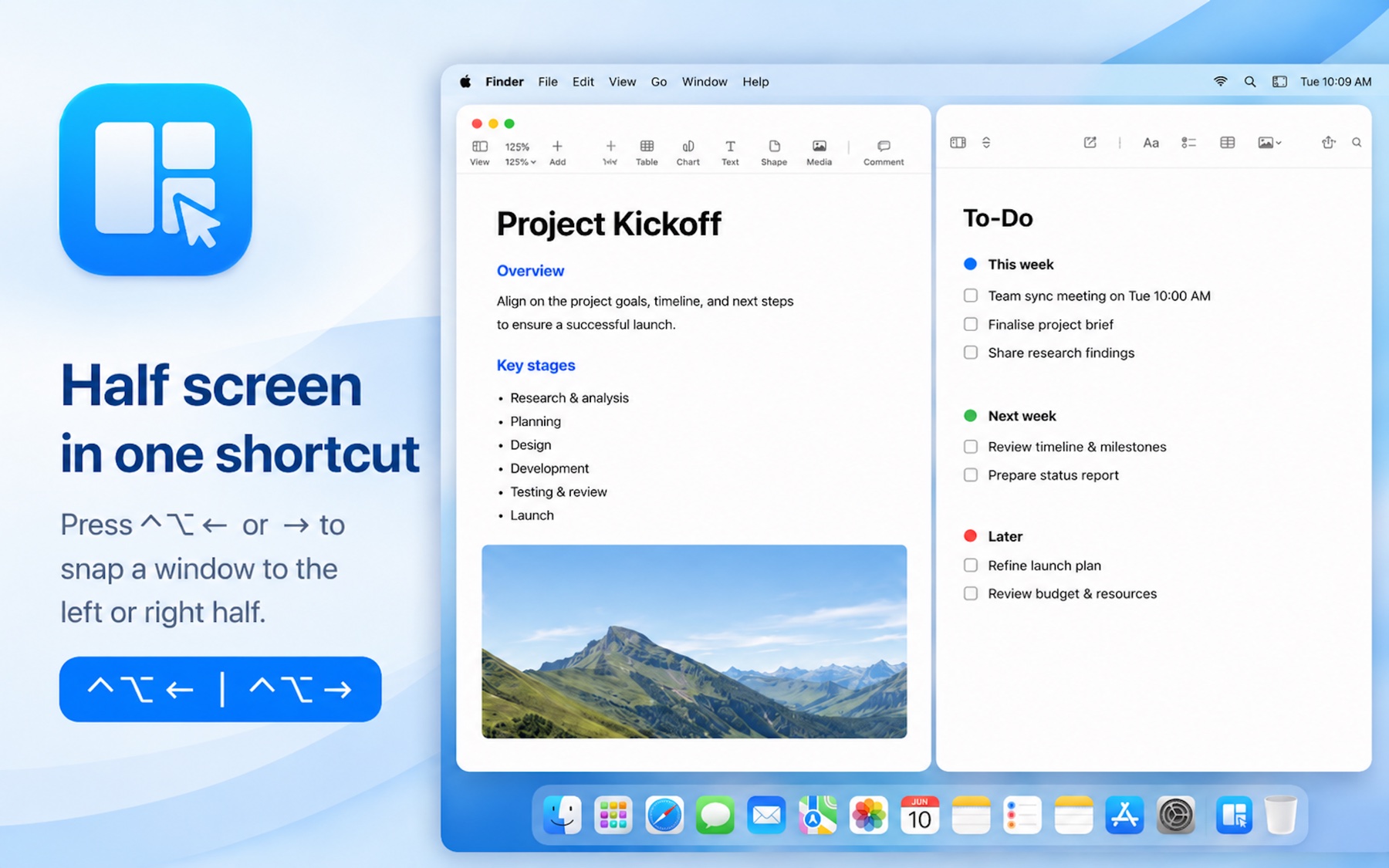This screenshot has height=868, width=1389.
Task: Open Maps from the Dock
Action: (x=818, y=815)
